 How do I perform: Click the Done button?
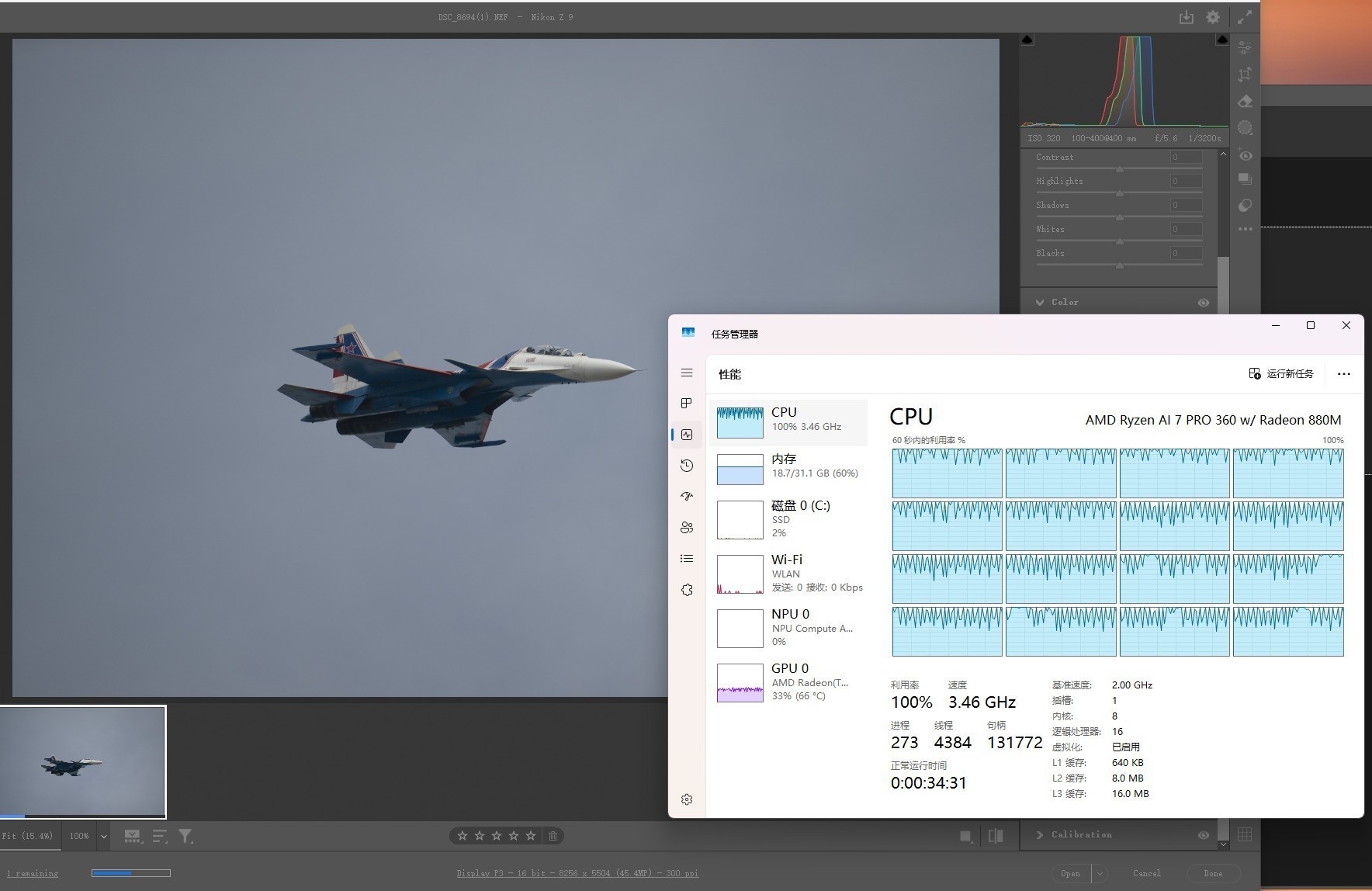point(1212,873)
